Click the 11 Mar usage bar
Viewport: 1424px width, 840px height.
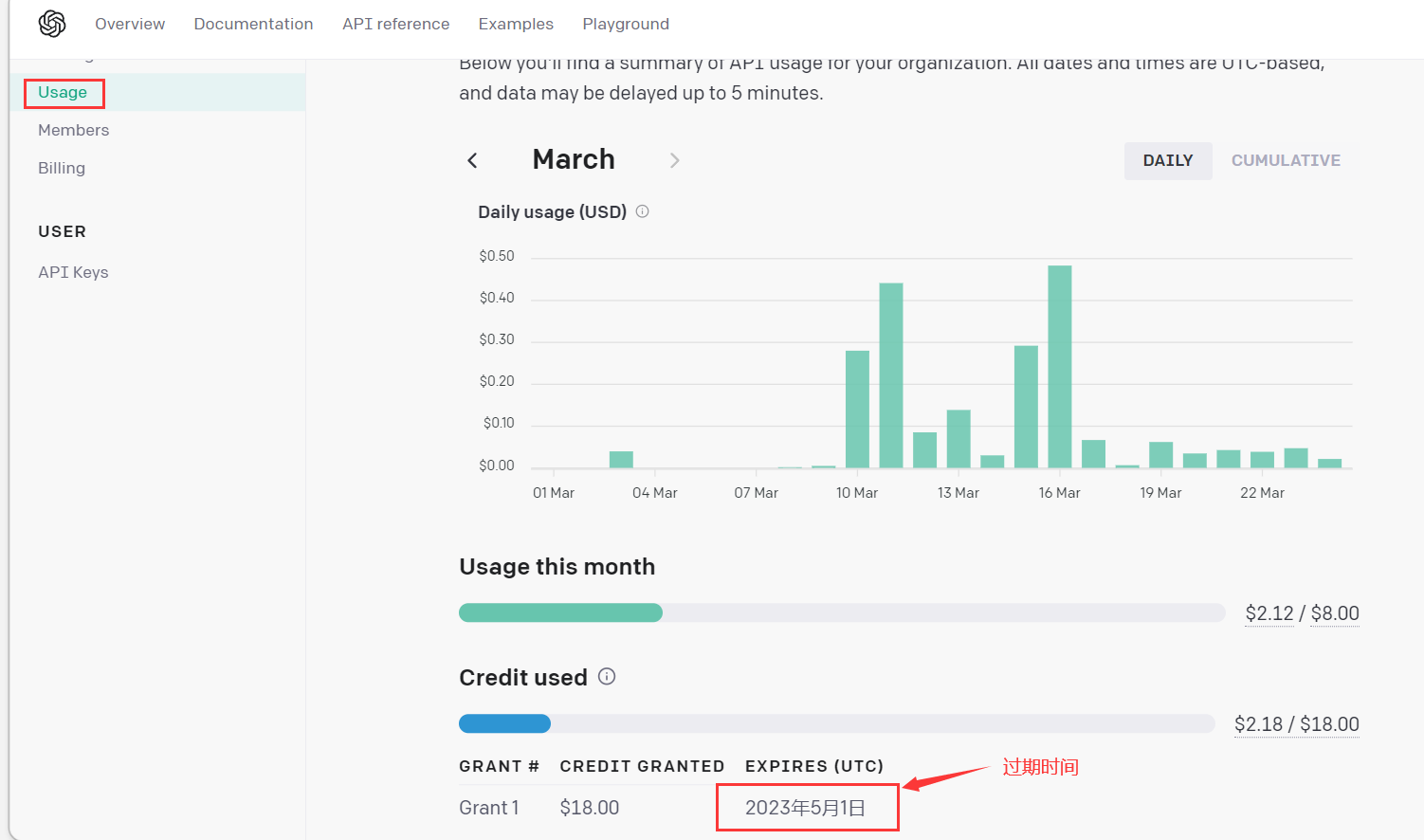[891, 375]
